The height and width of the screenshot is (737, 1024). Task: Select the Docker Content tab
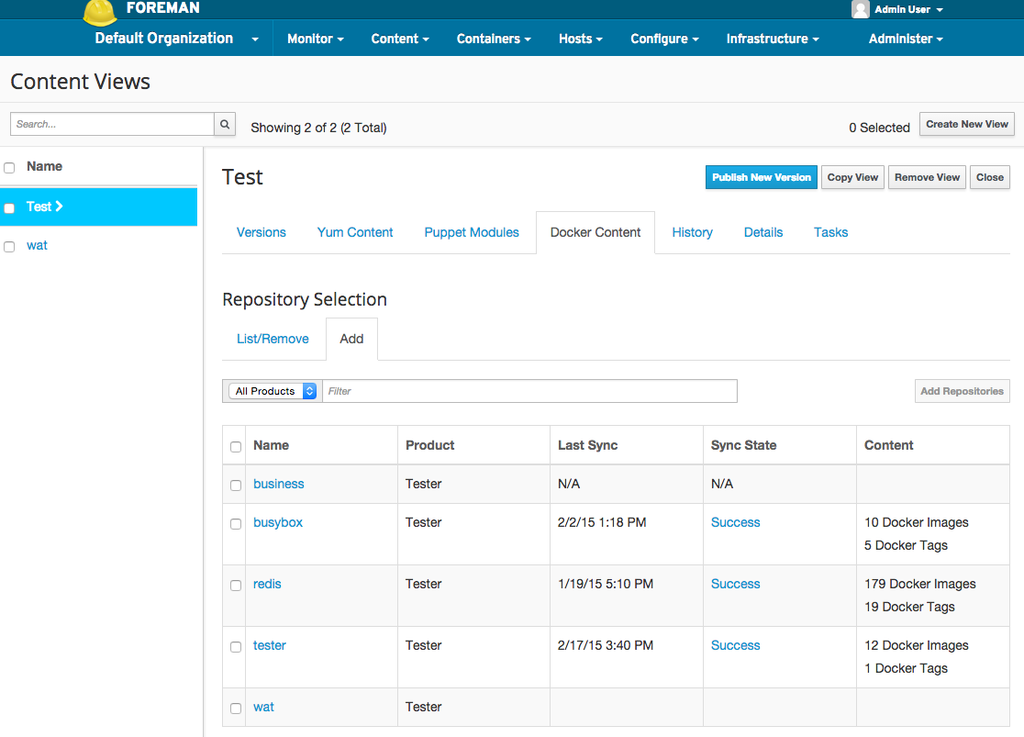tap(596, 232)
